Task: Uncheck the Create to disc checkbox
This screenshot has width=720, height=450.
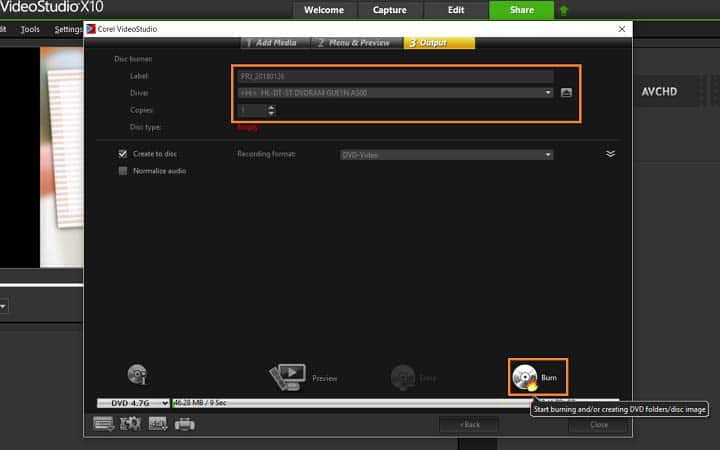Action: (x=123, y=154)
